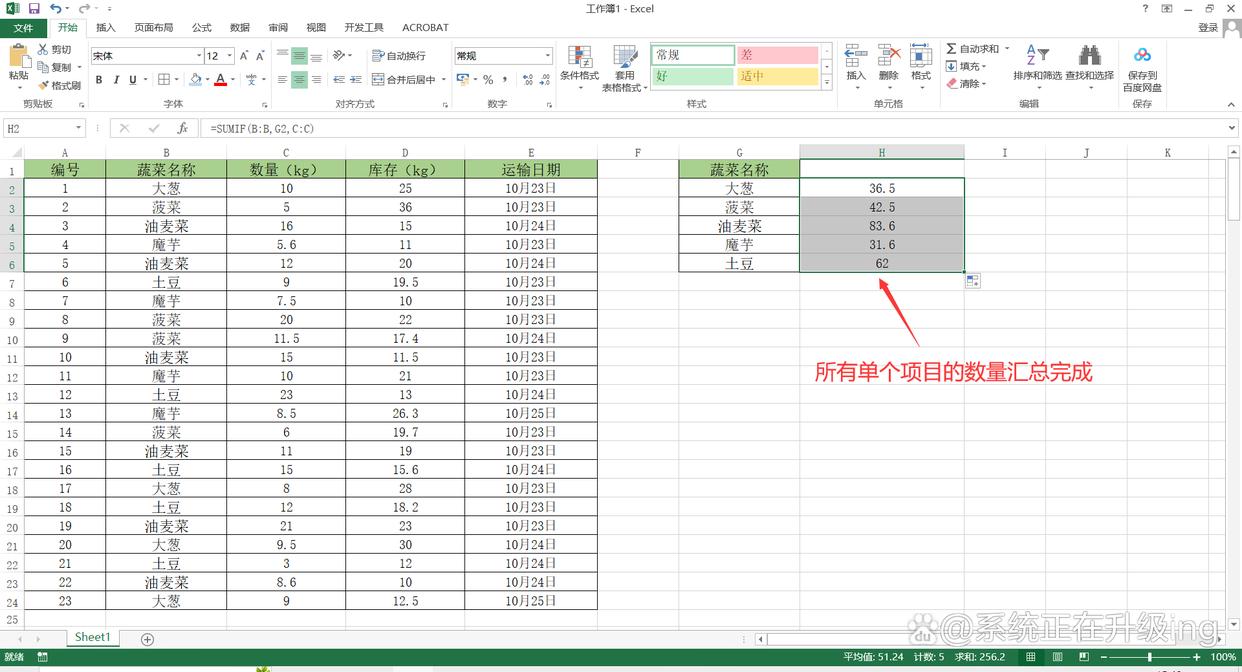This screenshot has height=672, width=1242.
Task: Apply percent style to number
Action: 488,80
